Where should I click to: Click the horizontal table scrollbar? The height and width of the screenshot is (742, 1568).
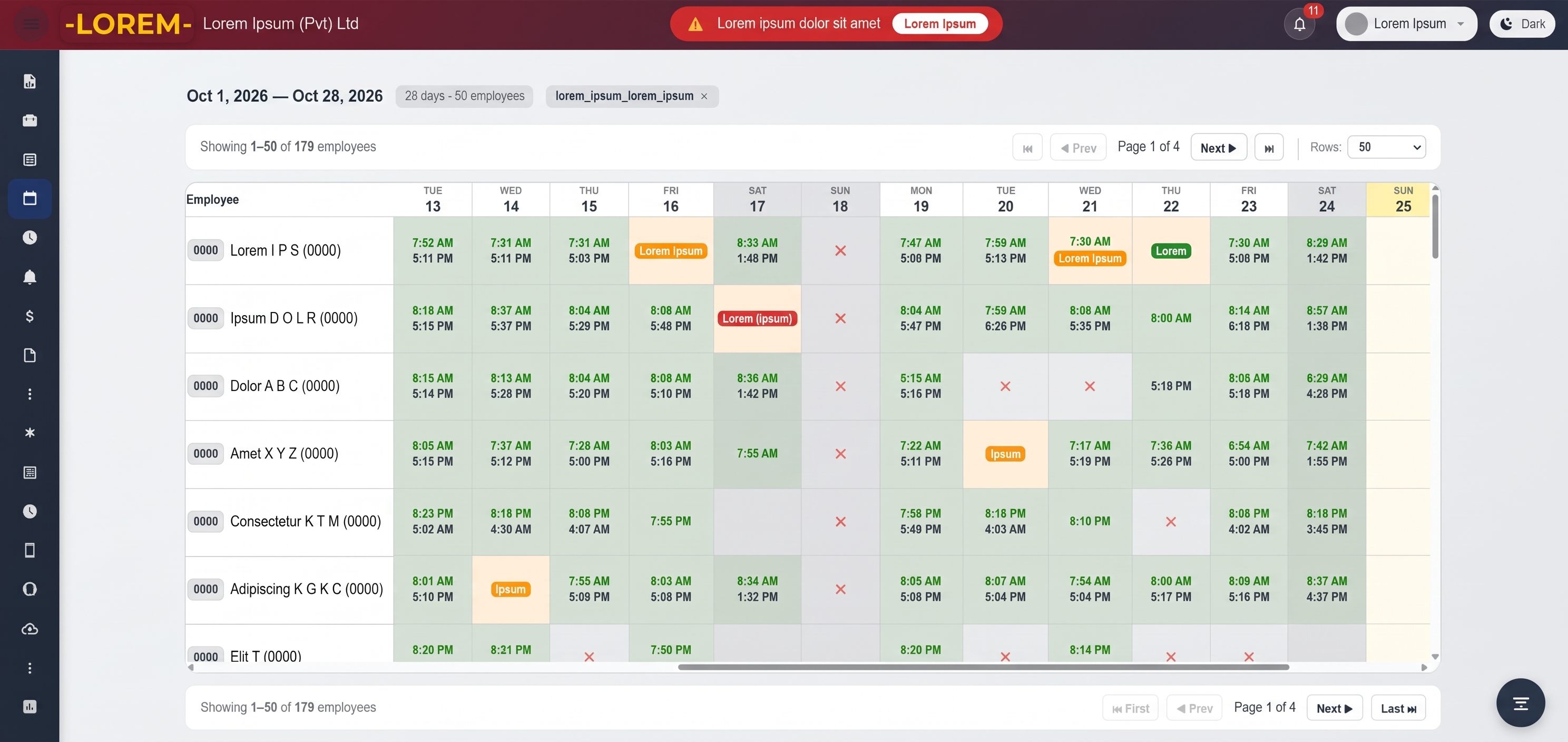(983, 667)
